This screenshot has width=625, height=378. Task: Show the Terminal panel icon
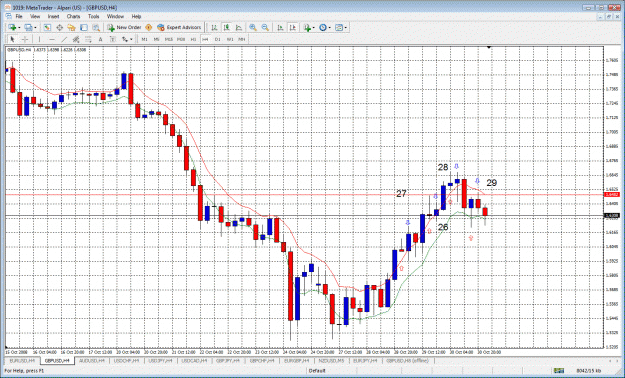coord(84,28)
